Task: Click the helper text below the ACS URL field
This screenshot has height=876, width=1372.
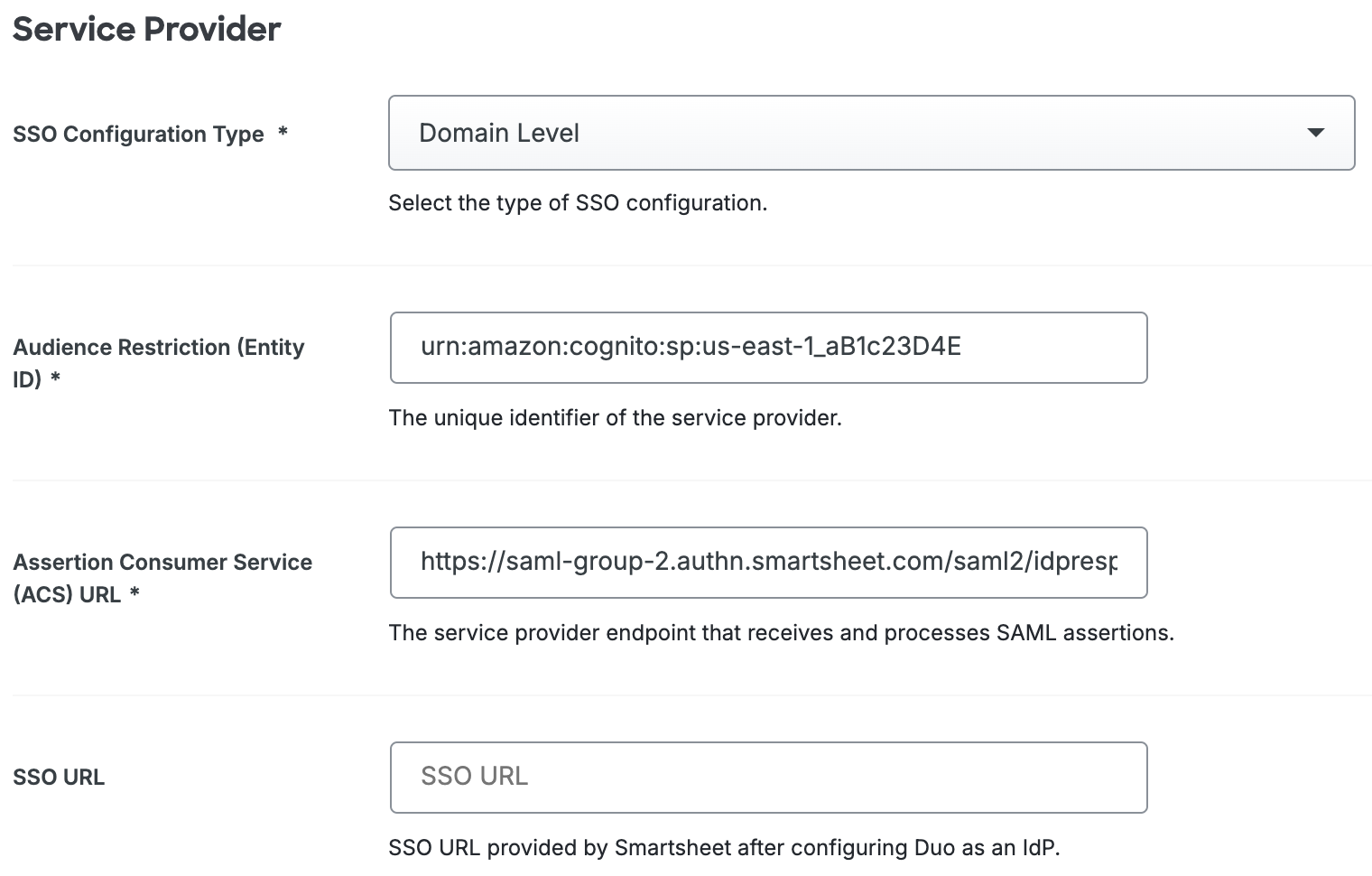Action: coord(782,632)
